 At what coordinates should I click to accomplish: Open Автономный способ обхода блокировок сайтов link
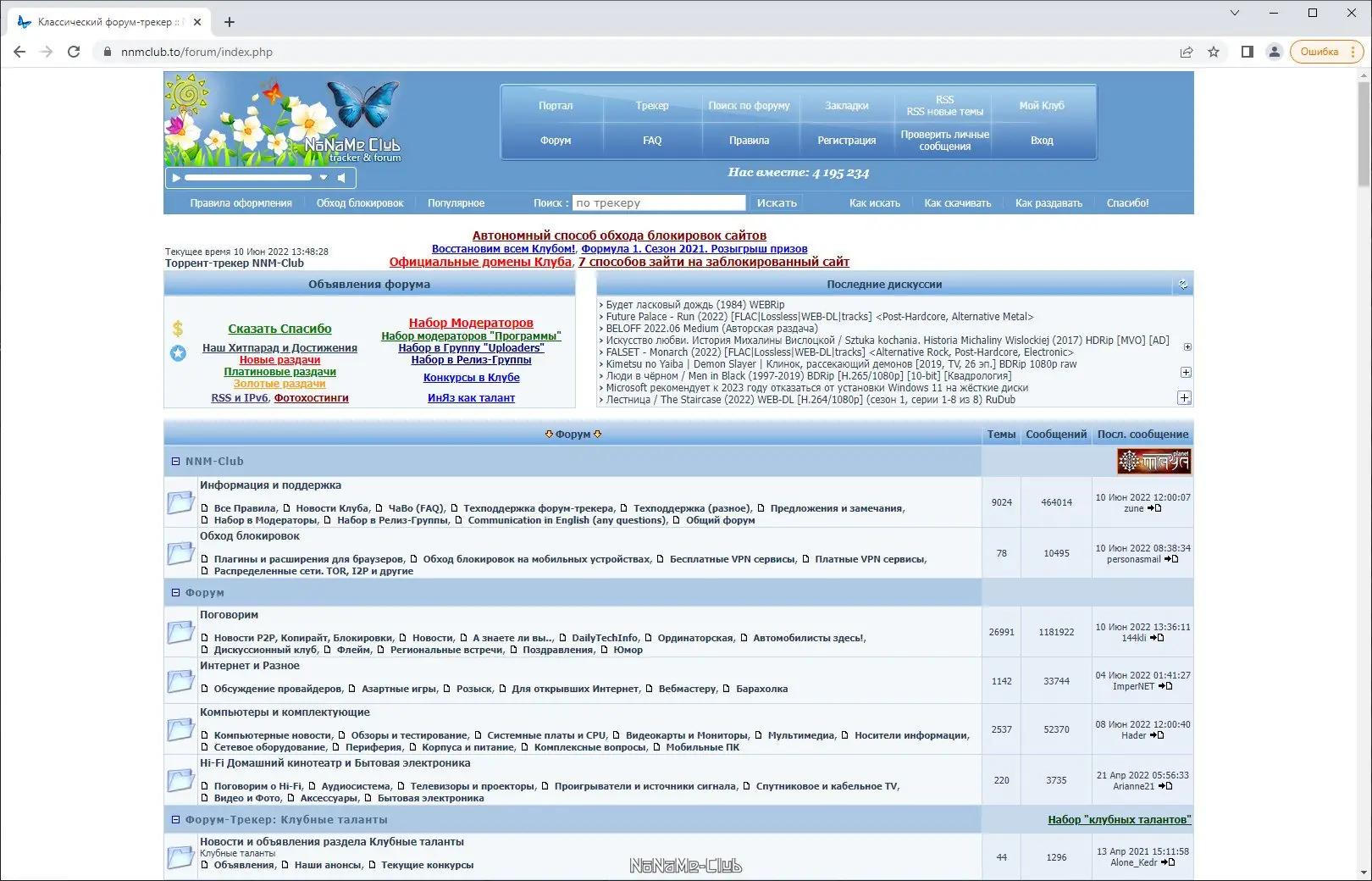619,235
